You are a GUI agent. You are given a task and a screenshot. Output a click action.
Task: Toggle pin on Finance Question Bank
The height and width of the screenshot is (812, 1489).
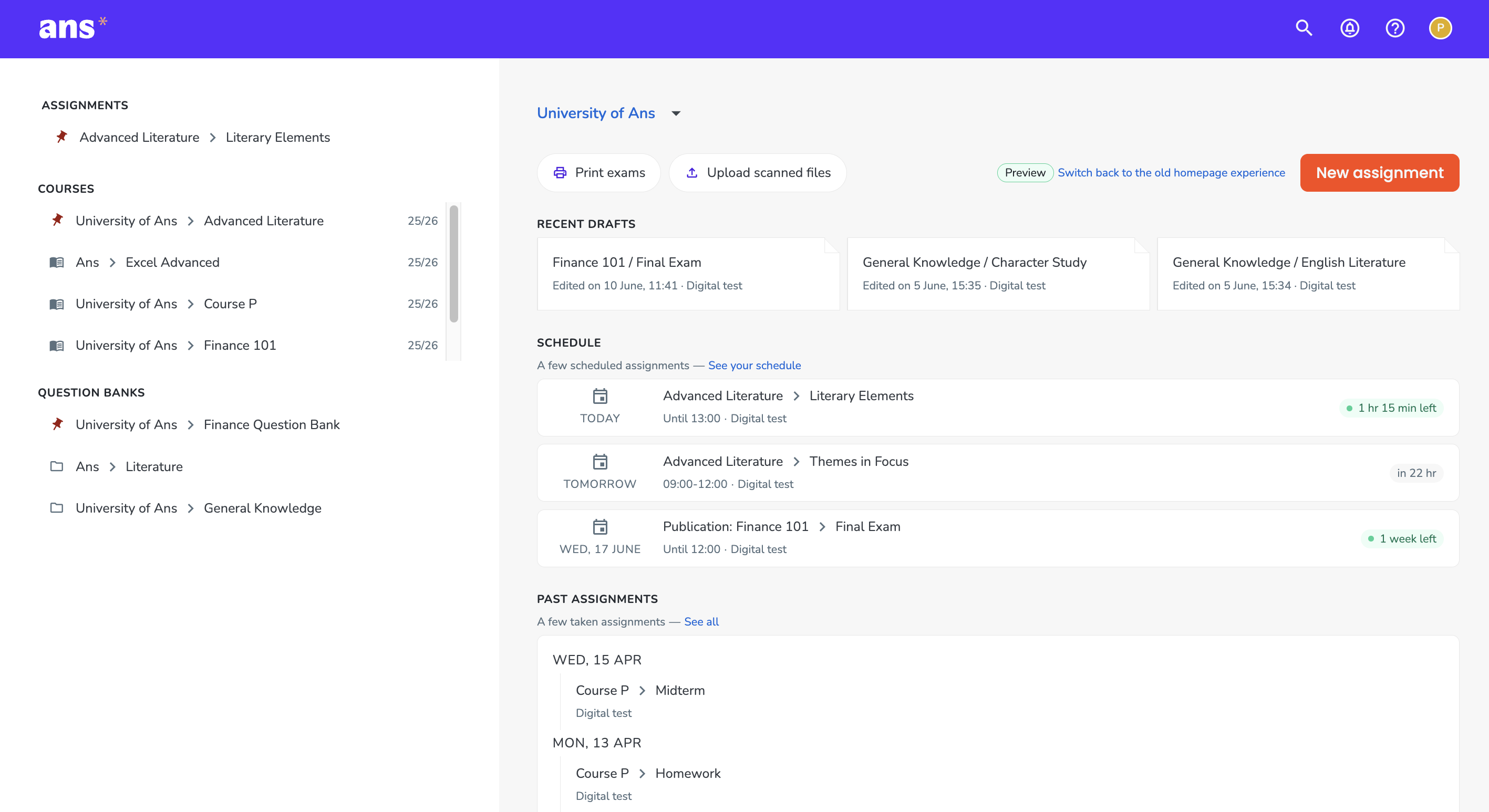[57, 424]
